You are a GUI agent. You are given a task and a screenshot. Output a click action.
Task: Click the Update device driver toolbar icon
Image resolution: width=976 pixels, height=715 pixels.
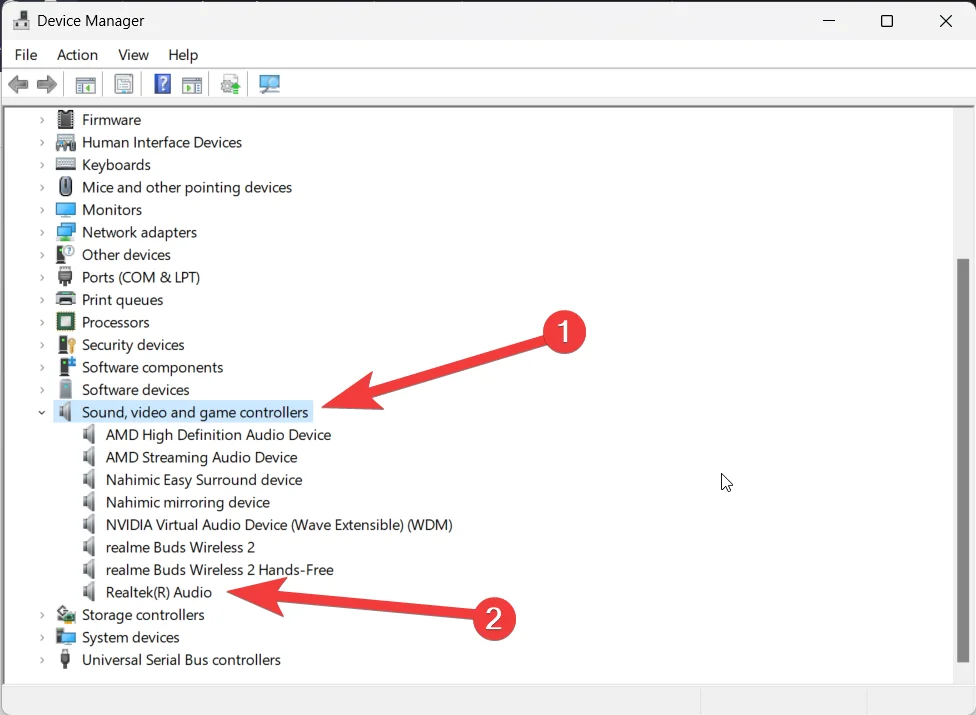[x=230, y=84]
